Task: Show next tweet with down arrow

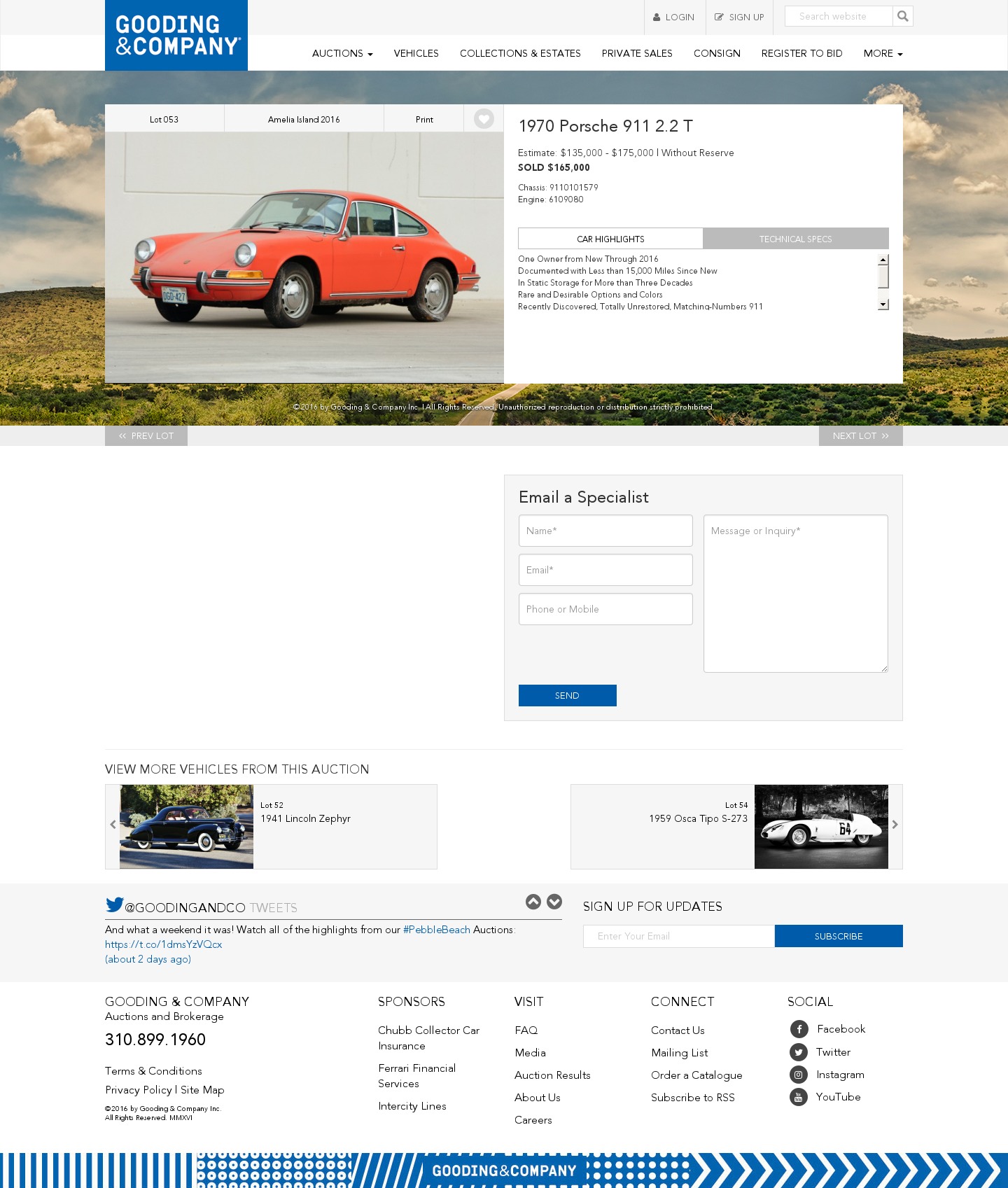Action: click(x=554, y=902)
